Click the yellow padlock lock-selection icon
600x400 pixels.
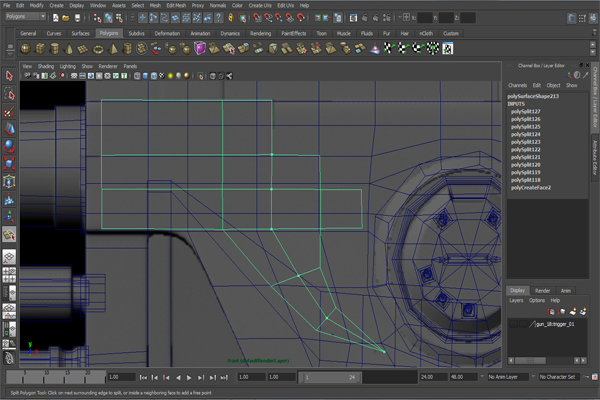231,18
